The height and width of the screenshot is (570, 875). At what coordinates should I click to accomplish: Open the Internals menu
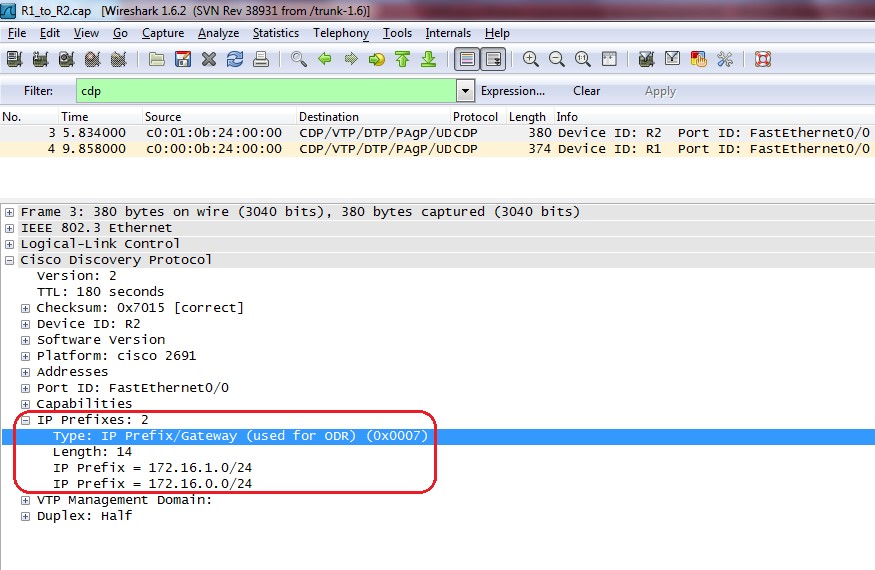click(x=448, y=33)
